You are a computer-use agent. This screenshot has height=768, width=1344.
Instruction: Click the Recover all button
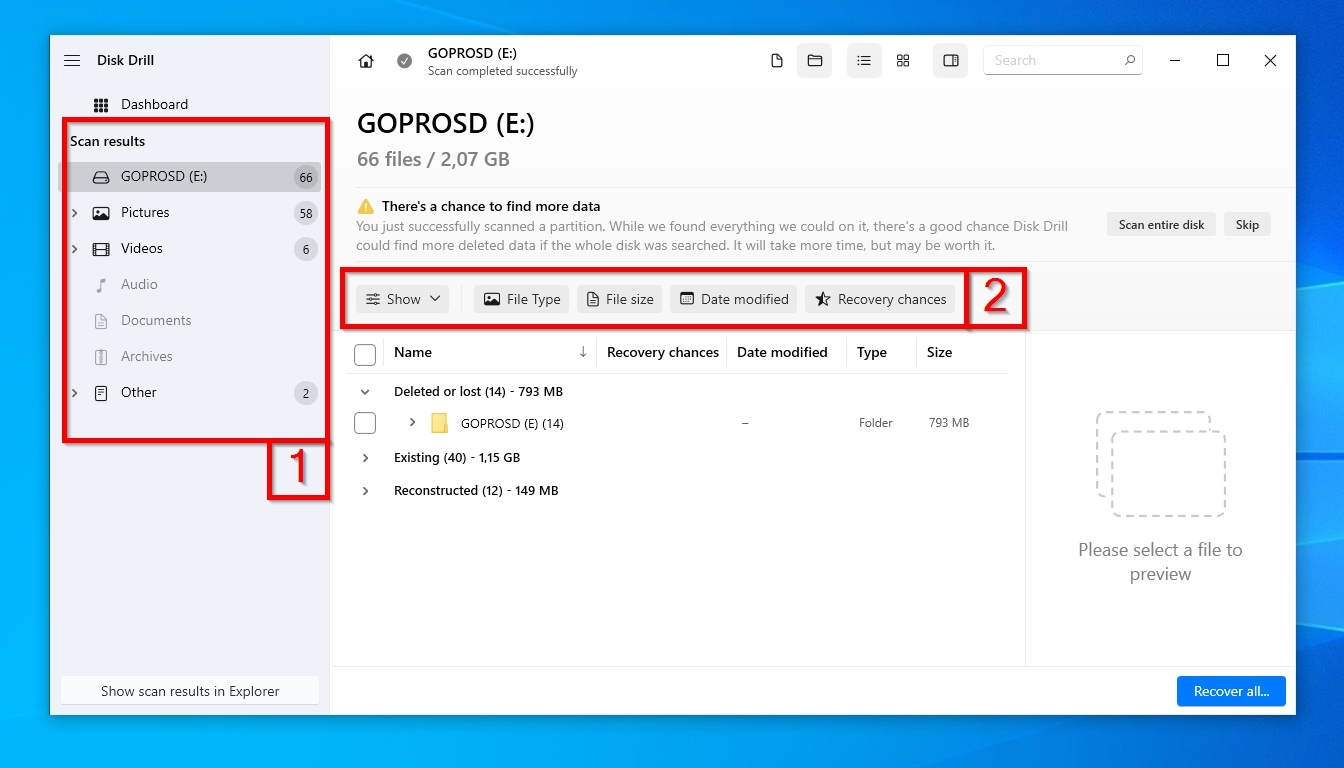1230,691
